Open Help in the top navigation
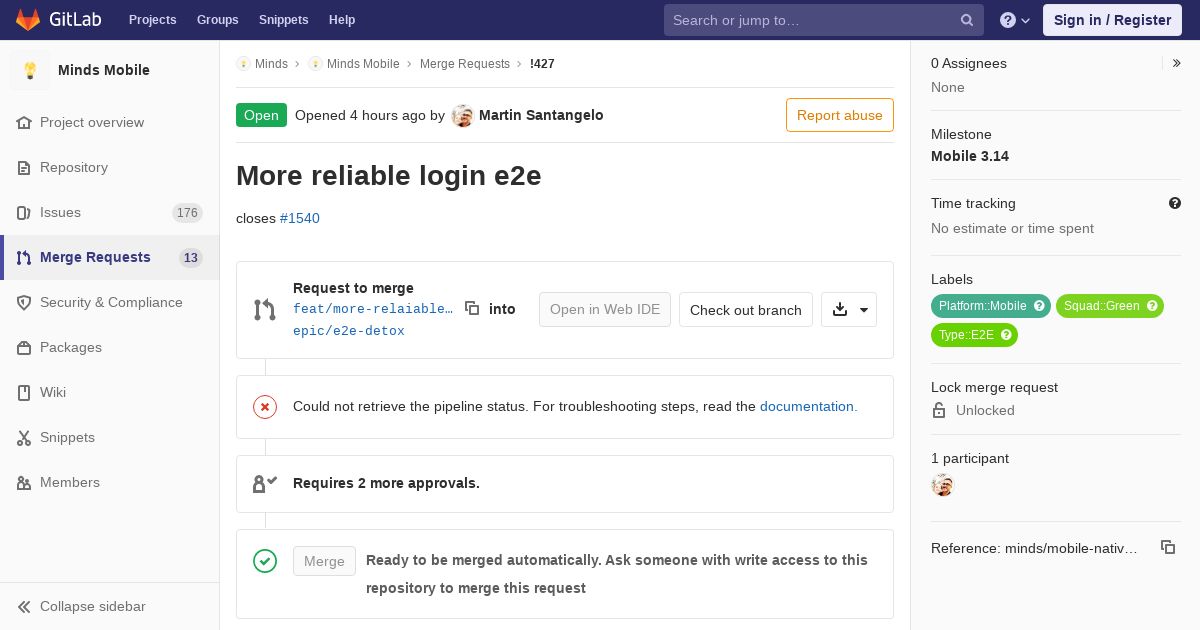Viewport: 1200px width, 630px height. coord(342,20)
